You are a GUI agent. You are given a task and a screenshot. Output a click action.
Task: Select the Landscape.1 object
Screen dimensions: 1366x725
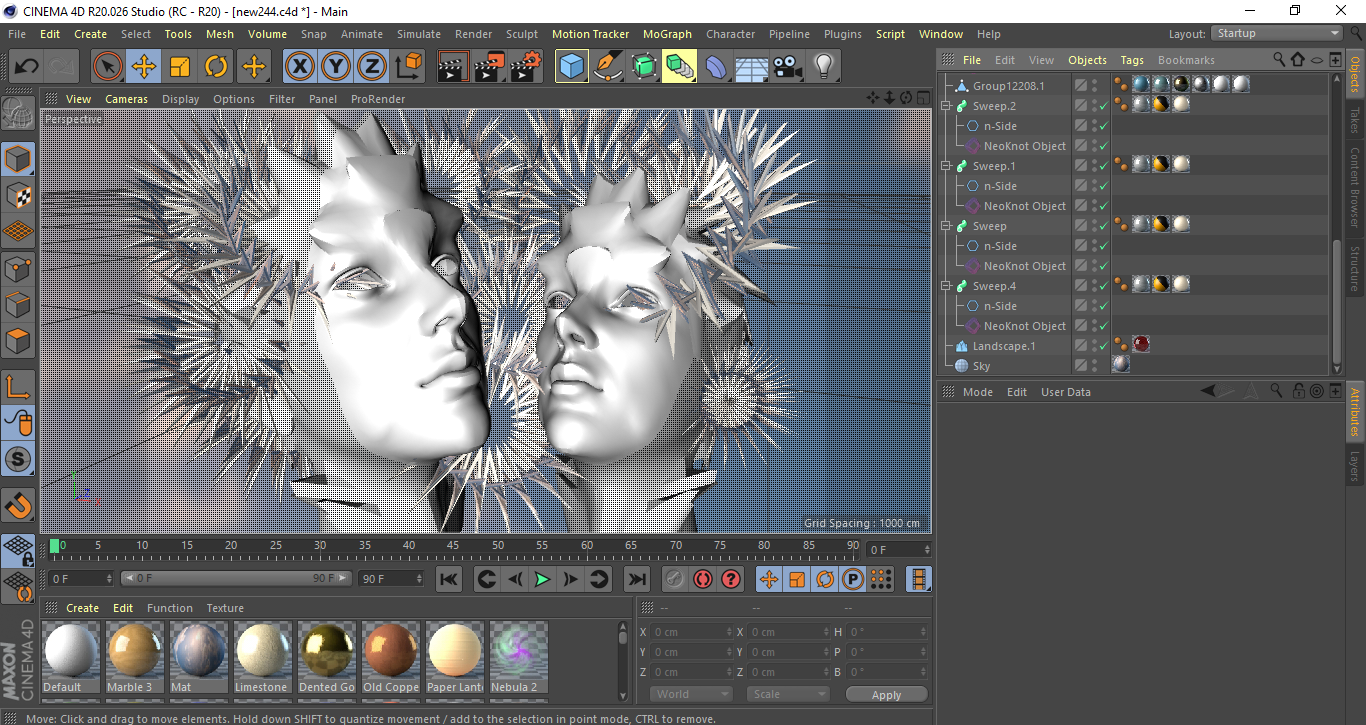coord(1004,346)
